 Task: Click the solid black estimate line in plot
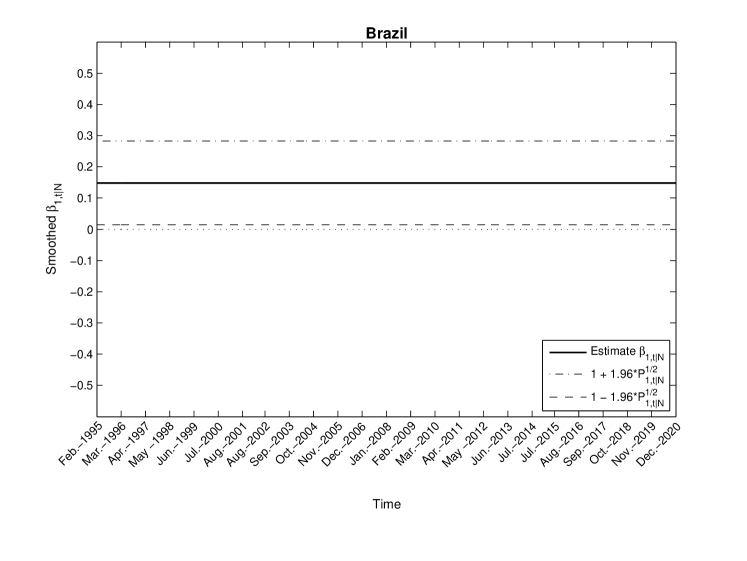386,183
